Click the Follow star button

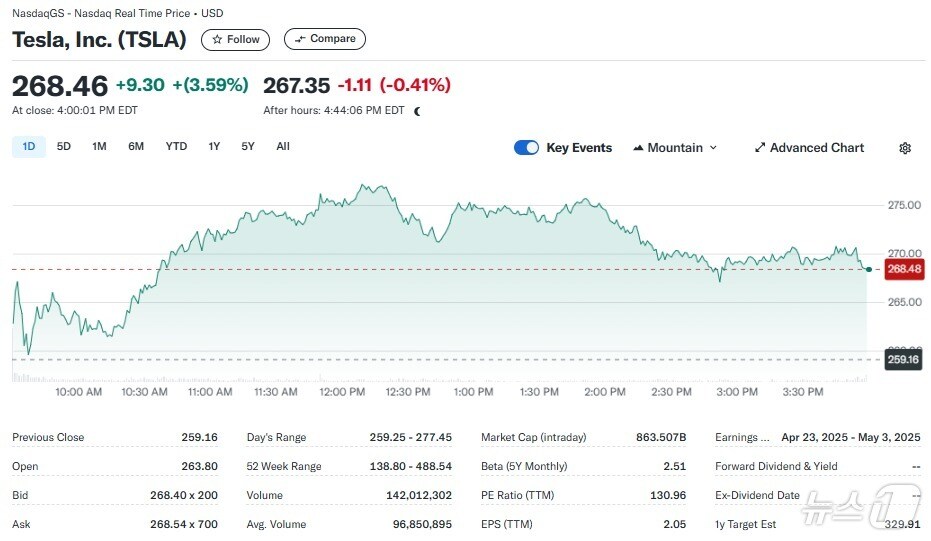pyautogui.click(x=235, y=39)
